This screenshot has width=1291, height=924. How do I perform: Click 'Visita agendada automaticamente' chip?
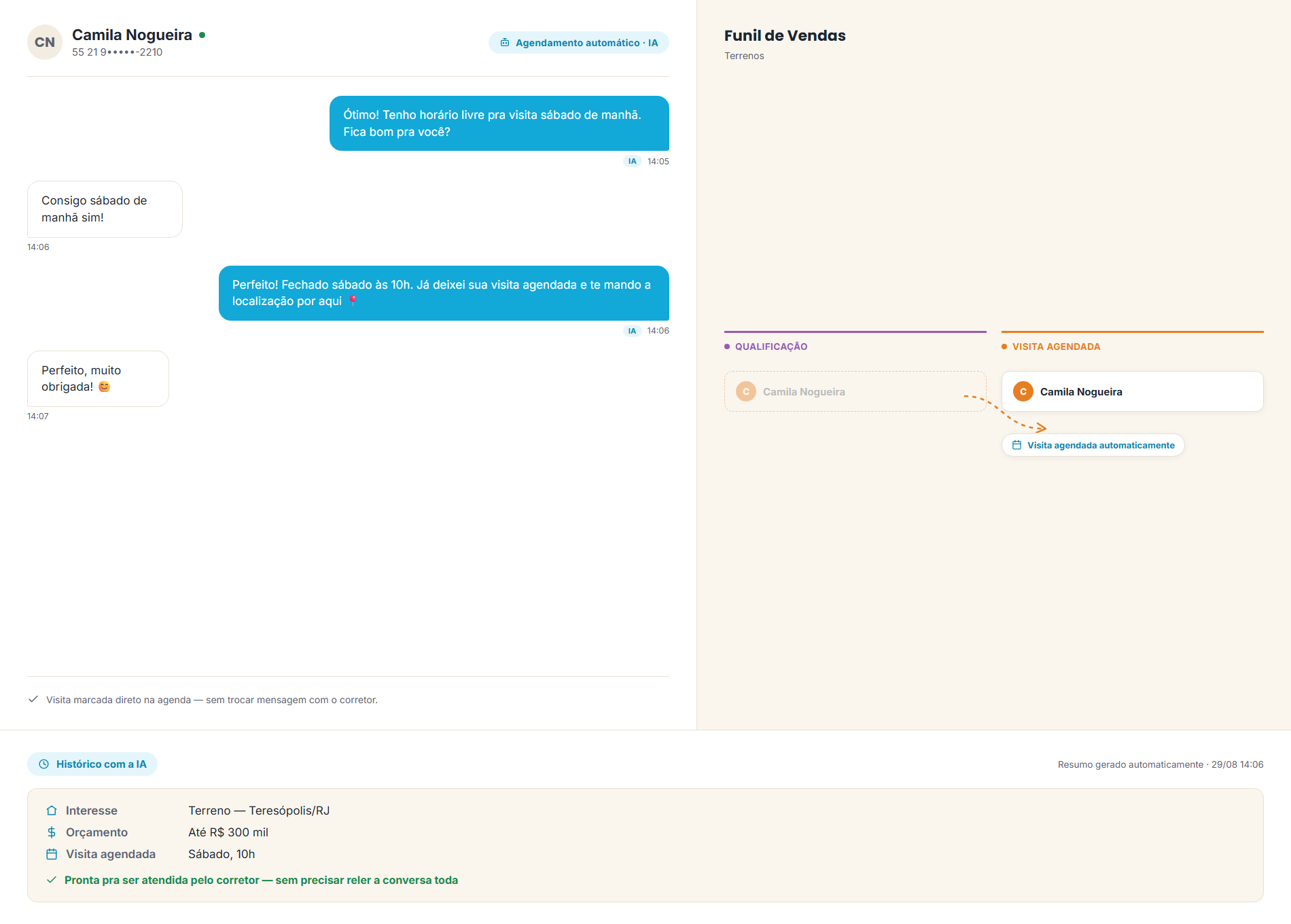(1093, 445)
